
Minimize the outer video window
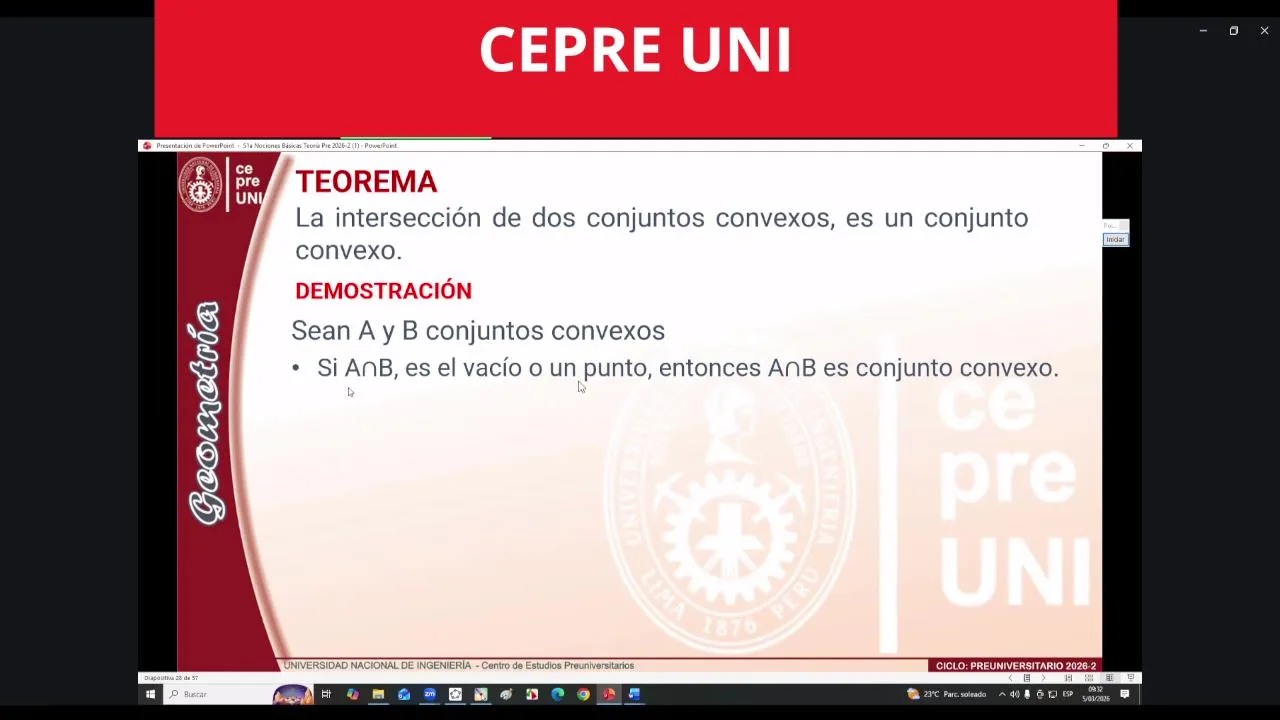point(1203,31)
